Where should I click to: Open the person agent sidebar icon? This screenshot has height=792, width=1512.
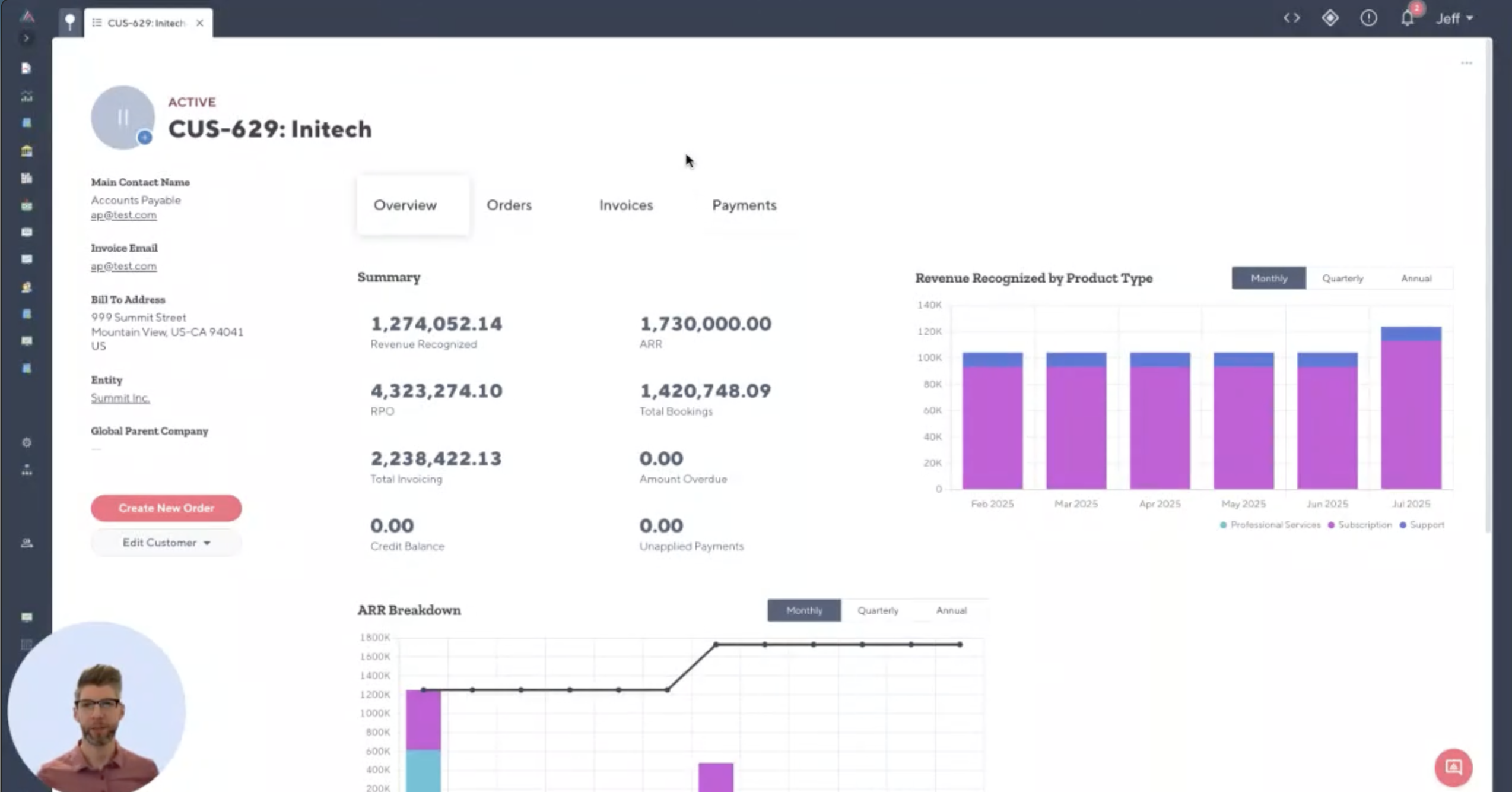tap(26, 287)
